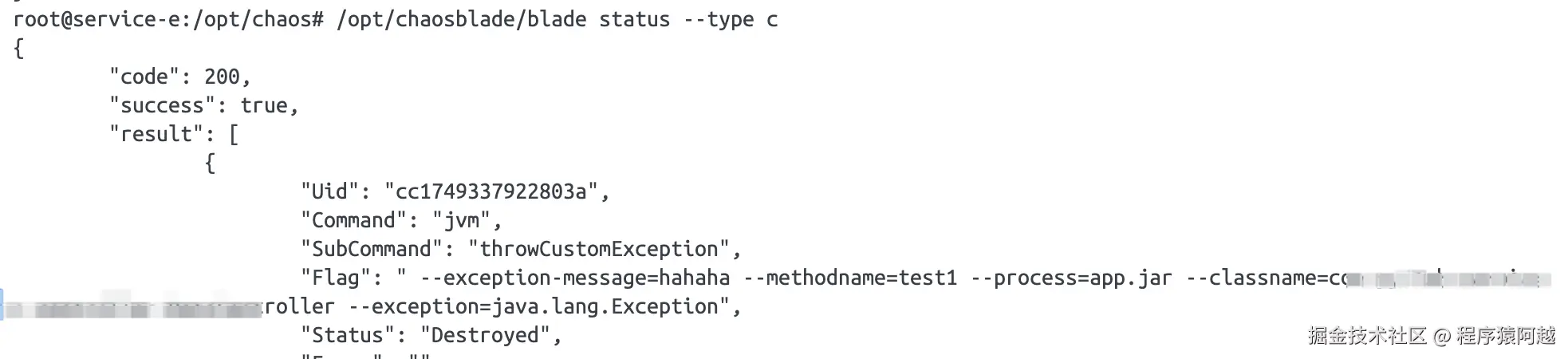Viewport: 1568px width, 359px height.
Task: Click the "jvm" command value
Action: [462, 220]
